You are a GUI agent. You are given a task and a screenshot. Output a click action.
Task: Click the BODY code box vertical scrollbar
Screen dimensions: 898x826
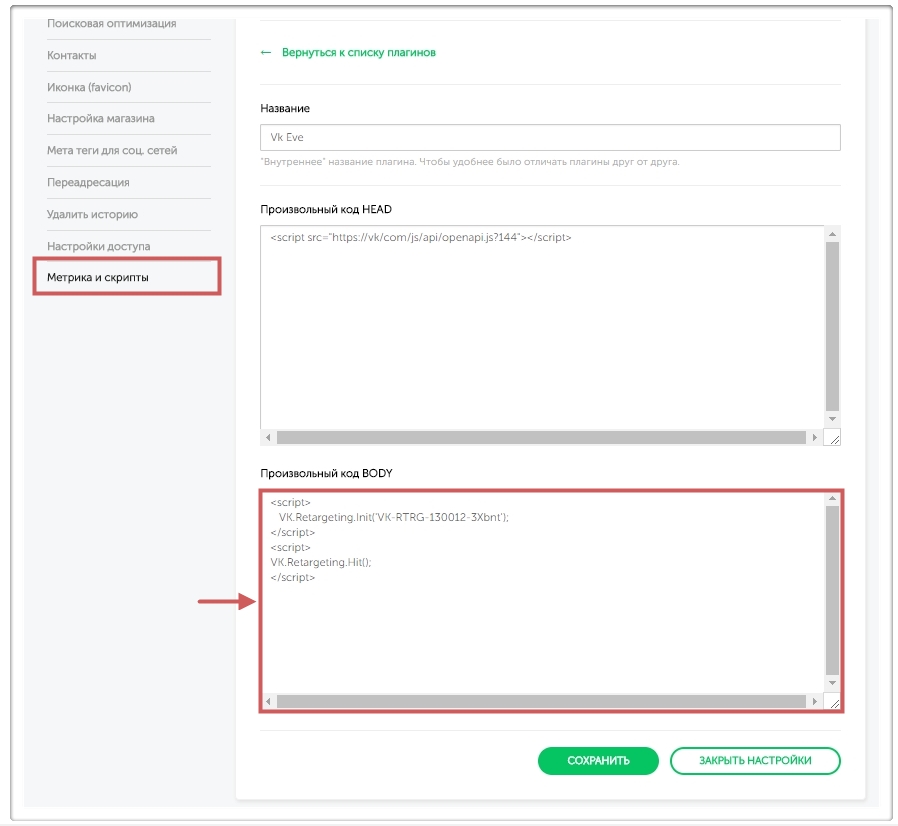click(x=832, y=590)
